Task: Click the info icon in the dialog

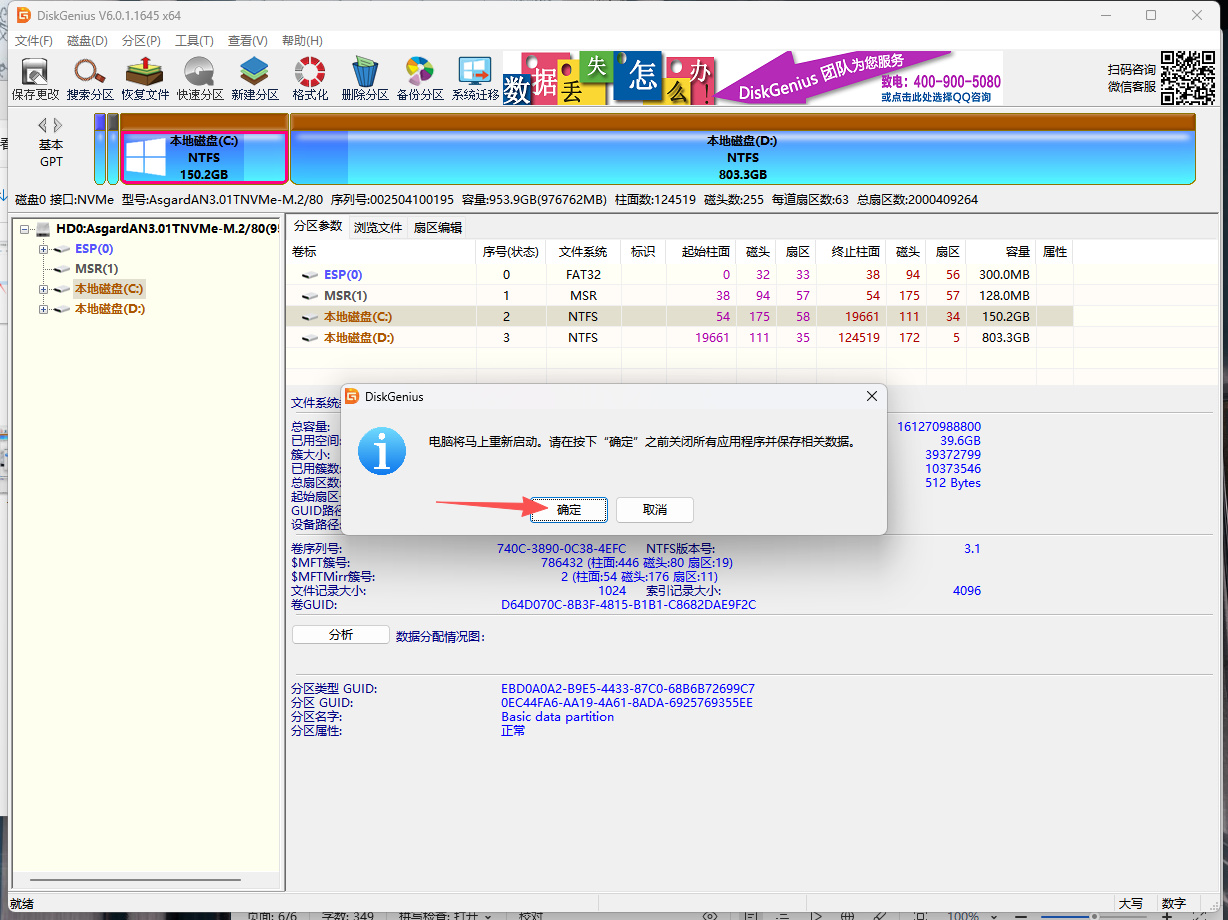Action: (x=382, y=451)
